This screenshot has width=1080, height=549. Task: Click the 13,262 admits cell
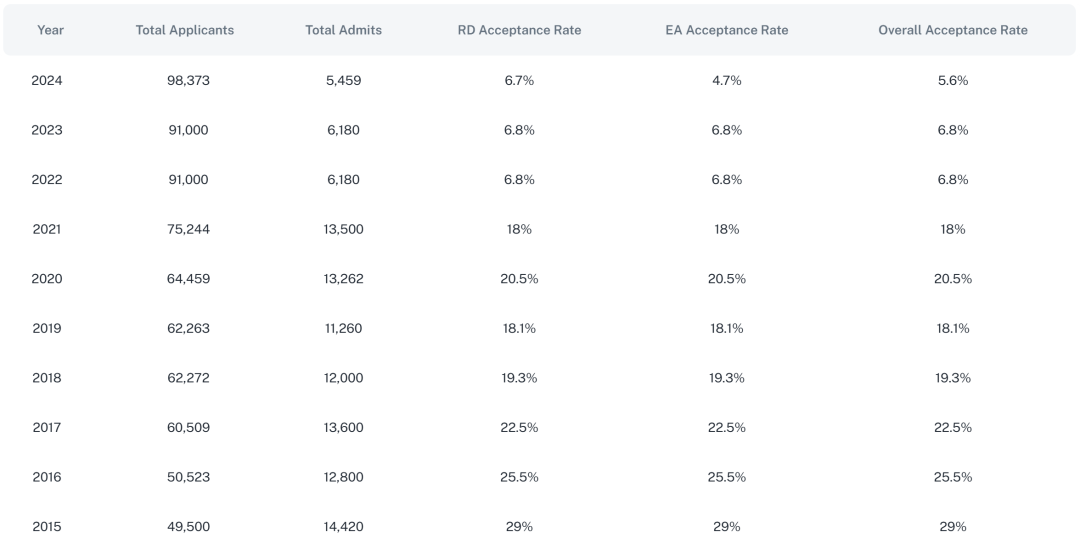[343, 278]
